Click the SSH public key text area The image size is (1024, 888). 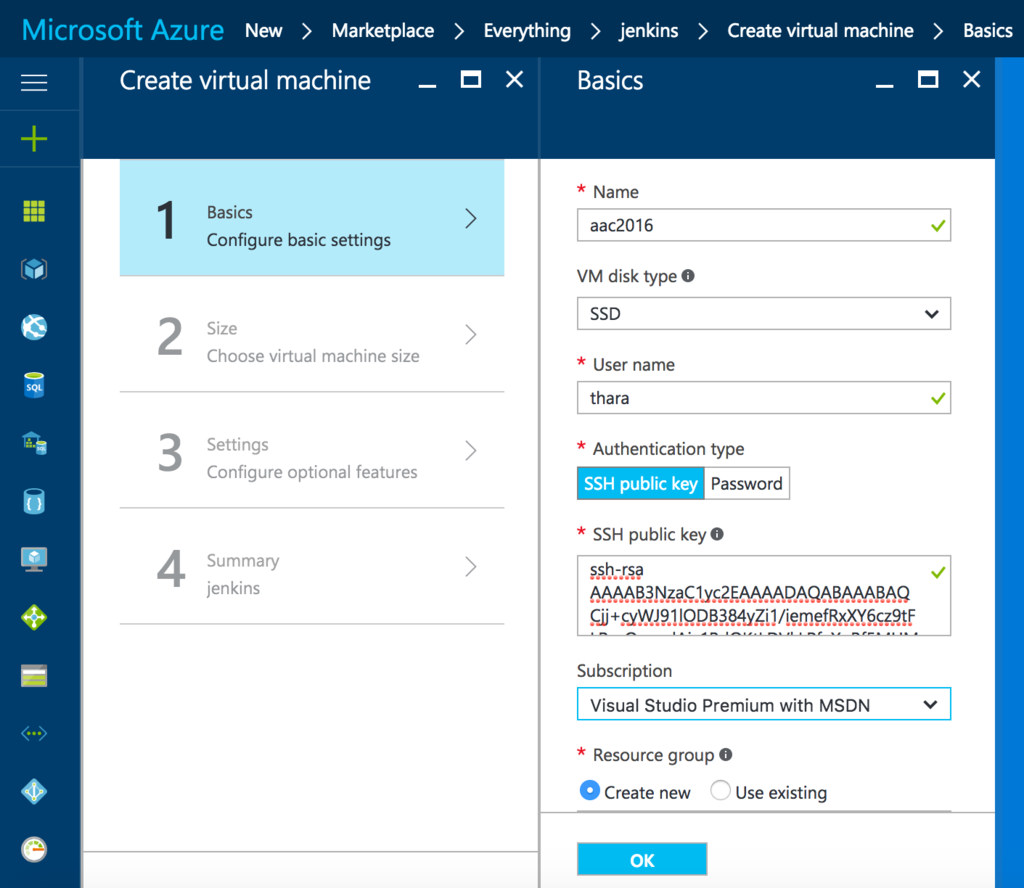coord(763,595)
